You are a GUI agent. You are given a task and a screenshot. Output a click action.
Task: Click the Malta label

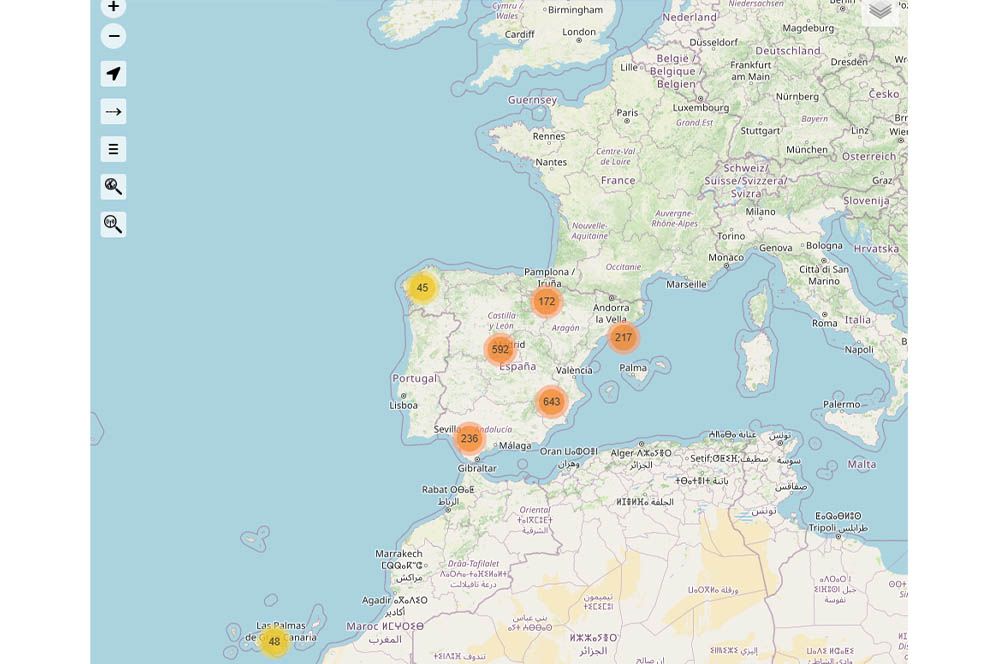[x=862, y=464]
